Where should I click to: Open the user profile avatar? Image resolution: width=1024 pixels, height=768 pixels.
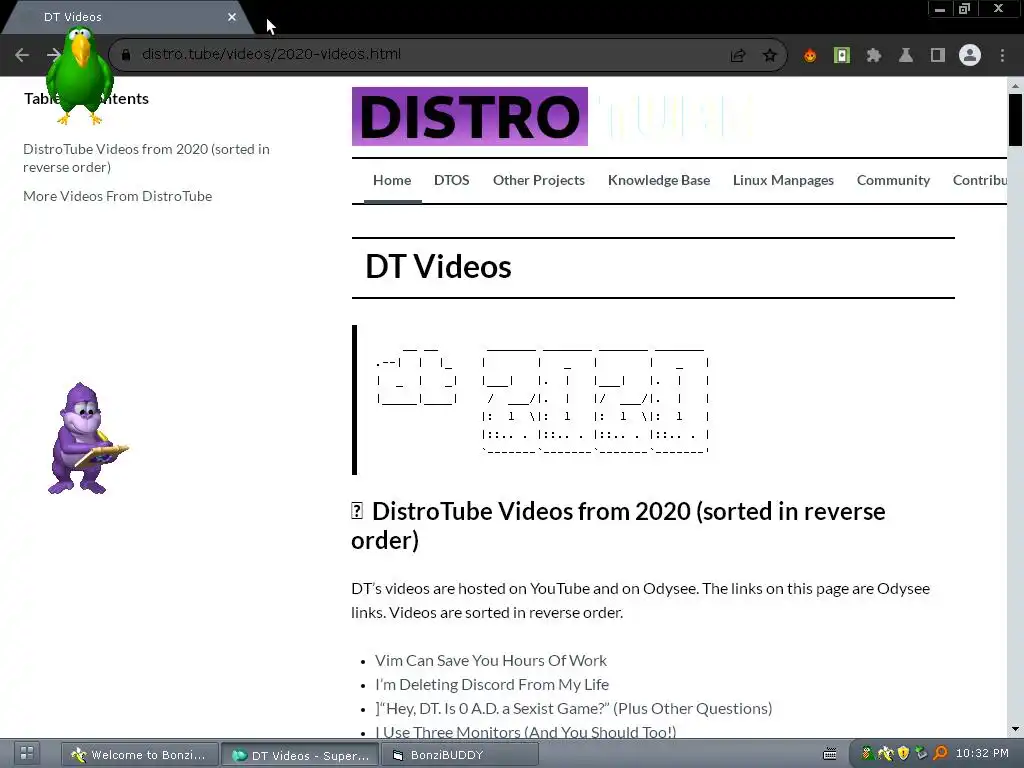(970, 56)
